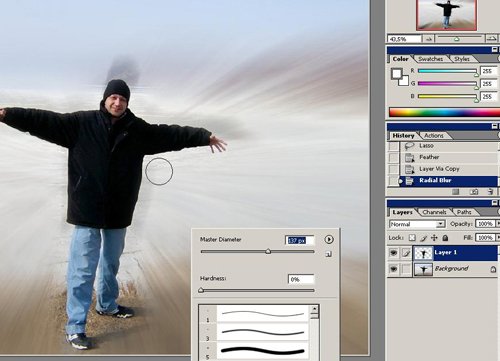Hide Layer 1 using eye icon
This screenshot has height=361, width=500.
point(393,253)
